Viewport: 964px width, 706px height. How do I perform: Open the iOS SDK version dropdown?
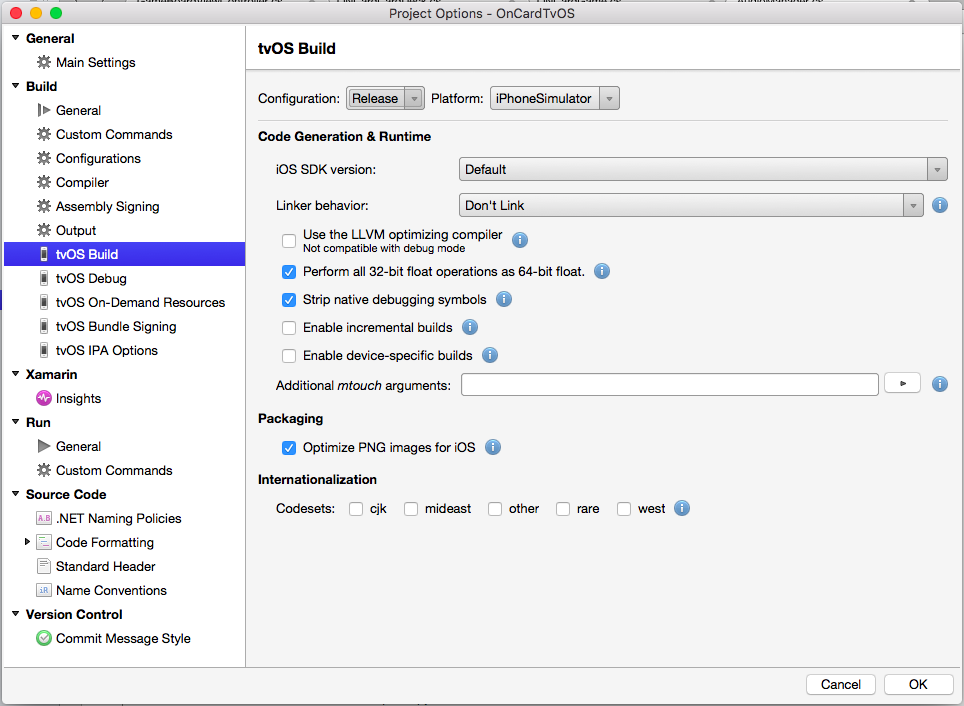click(x=936, y=169)
